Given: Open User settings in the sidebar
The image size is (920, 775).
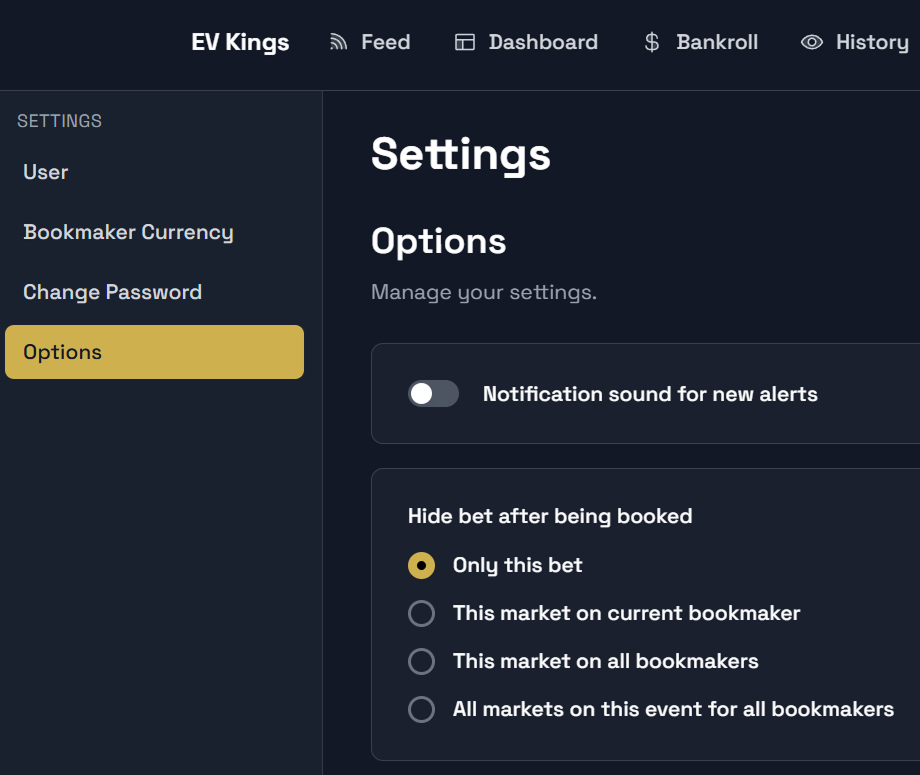Looking at the screenshot, I should click(46, 172).
